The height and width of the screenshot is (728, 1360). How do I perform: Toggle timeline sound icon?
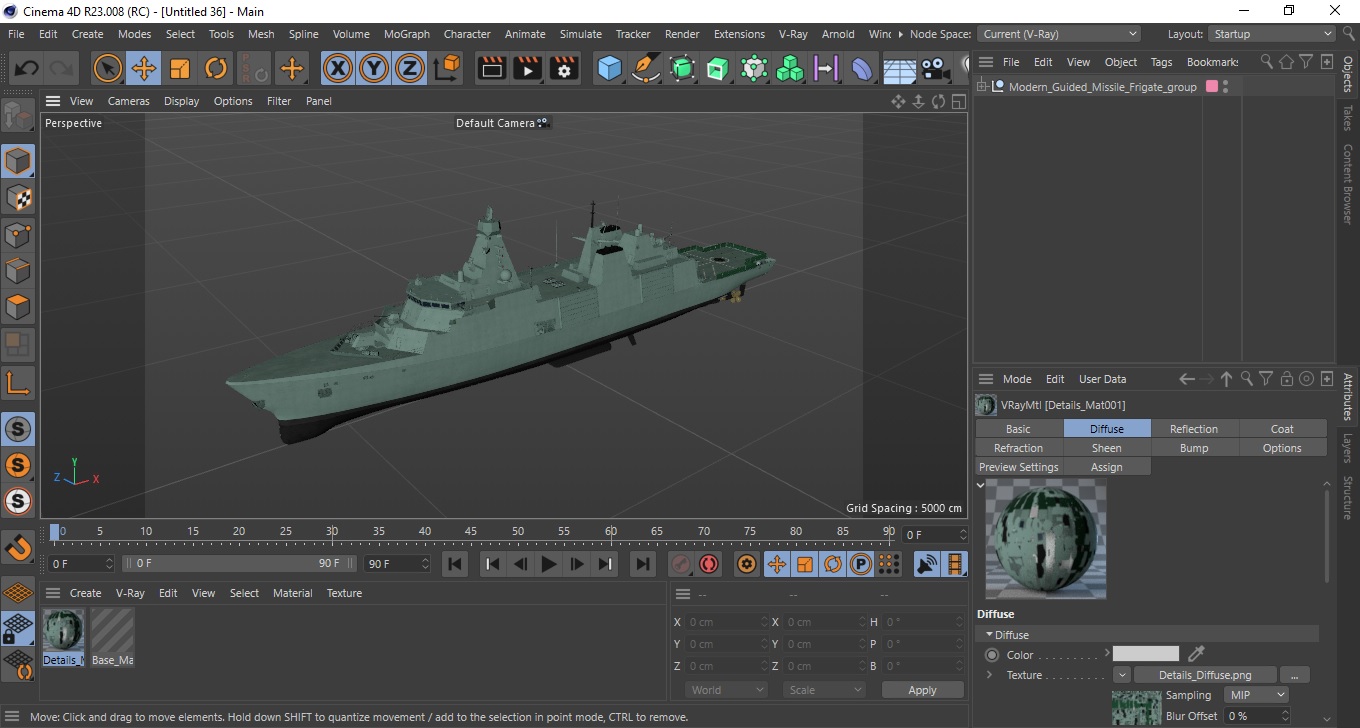click(928, 564)
